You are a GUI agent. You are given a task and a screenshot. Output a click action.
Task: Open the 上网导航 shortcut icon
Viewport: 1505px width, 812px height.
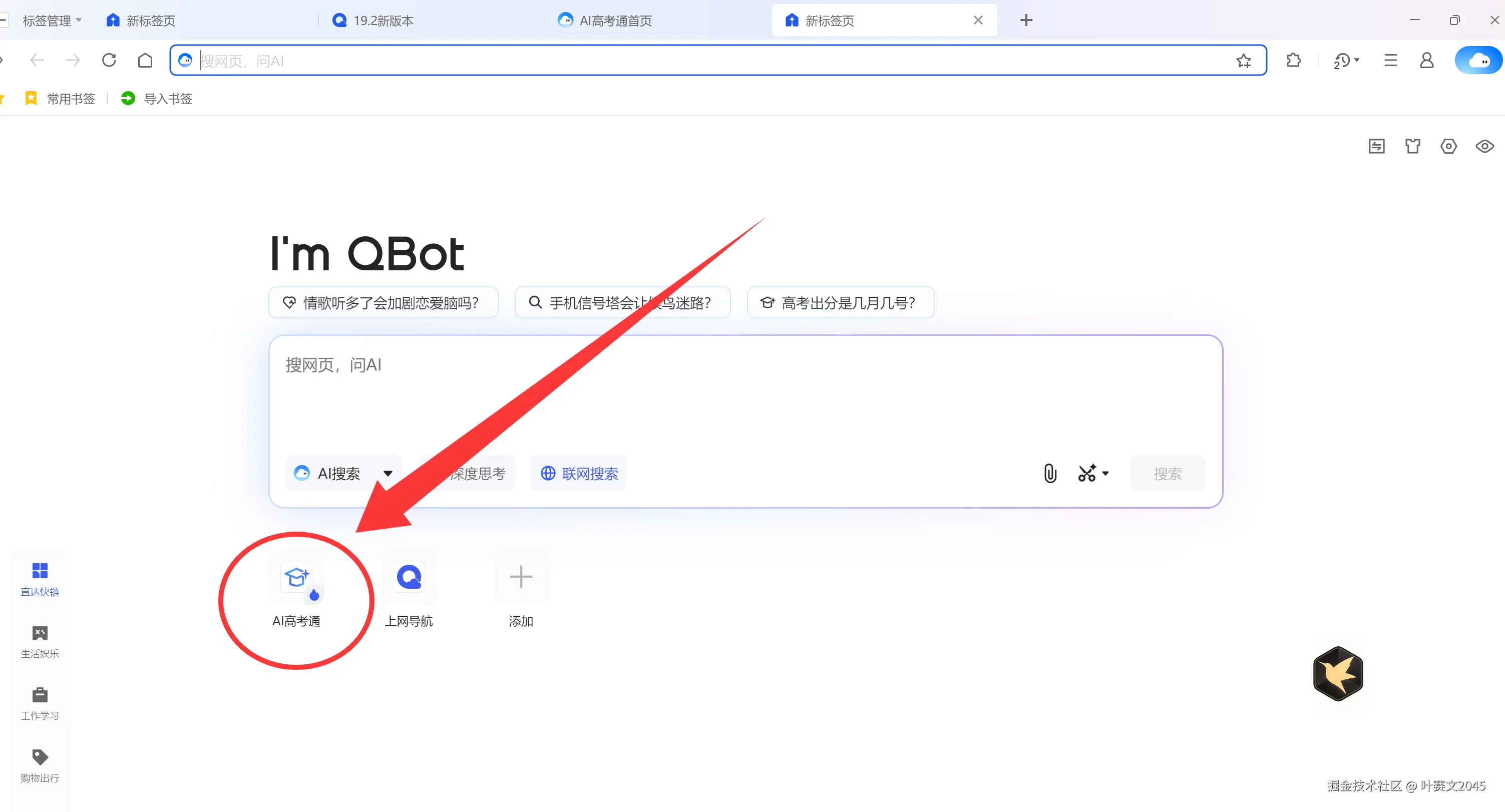click(409, 578)
